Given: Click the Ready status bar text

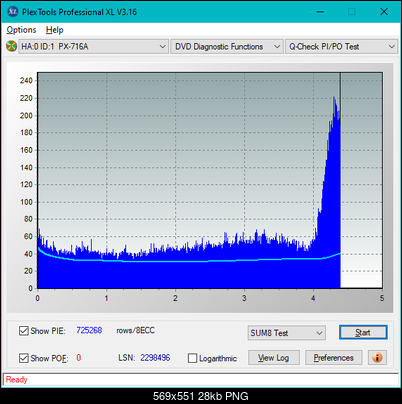Looking at the screenshot, I should point(16,380).
